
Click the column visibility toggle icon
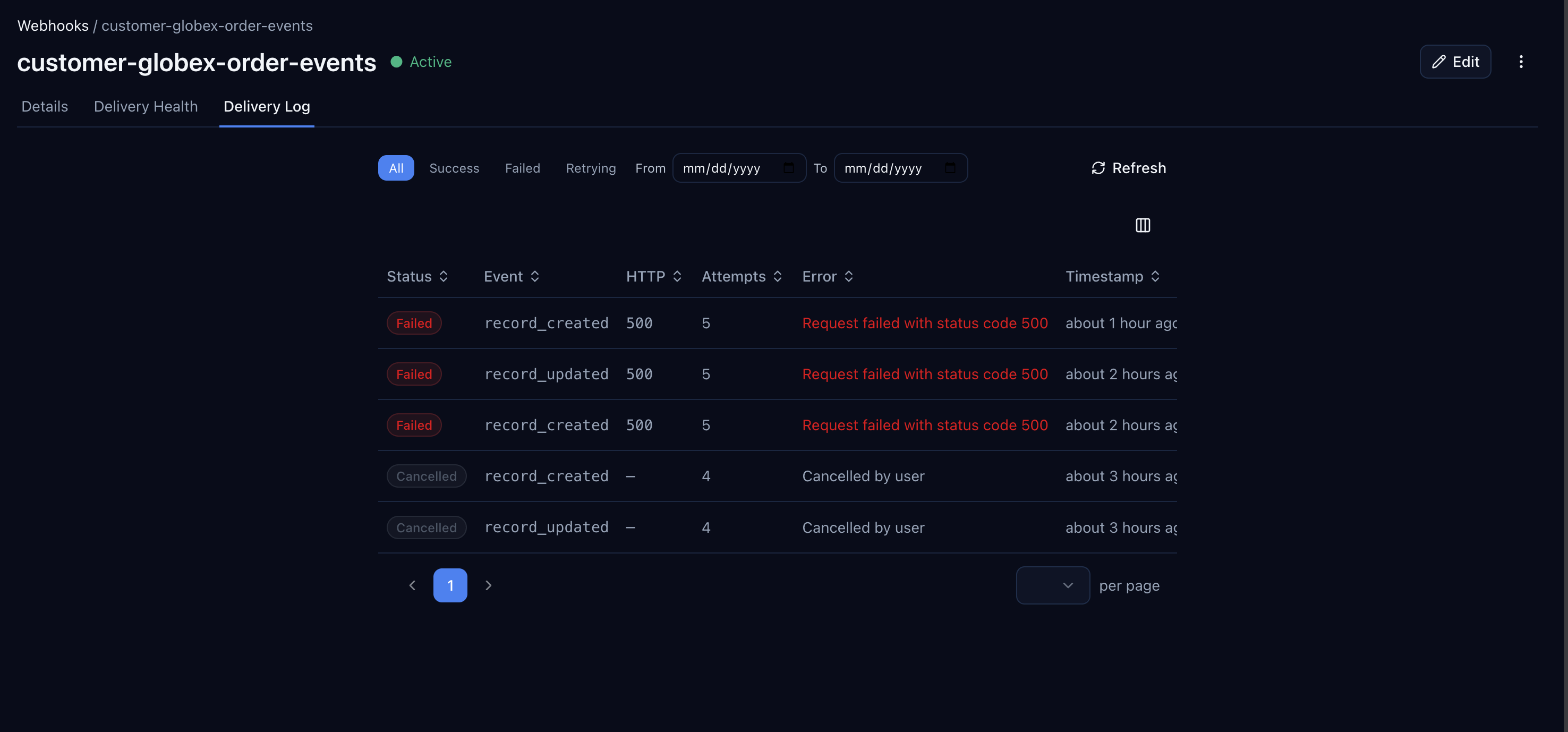pos(1143,225)
